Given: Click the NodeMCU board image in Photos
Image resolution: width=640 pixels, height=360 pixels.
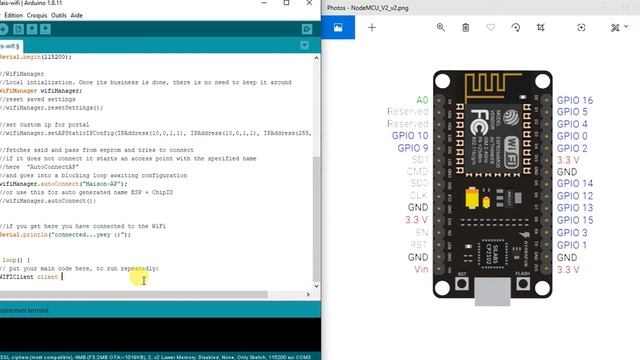Looking at the screenshot, I should [492, 187].
